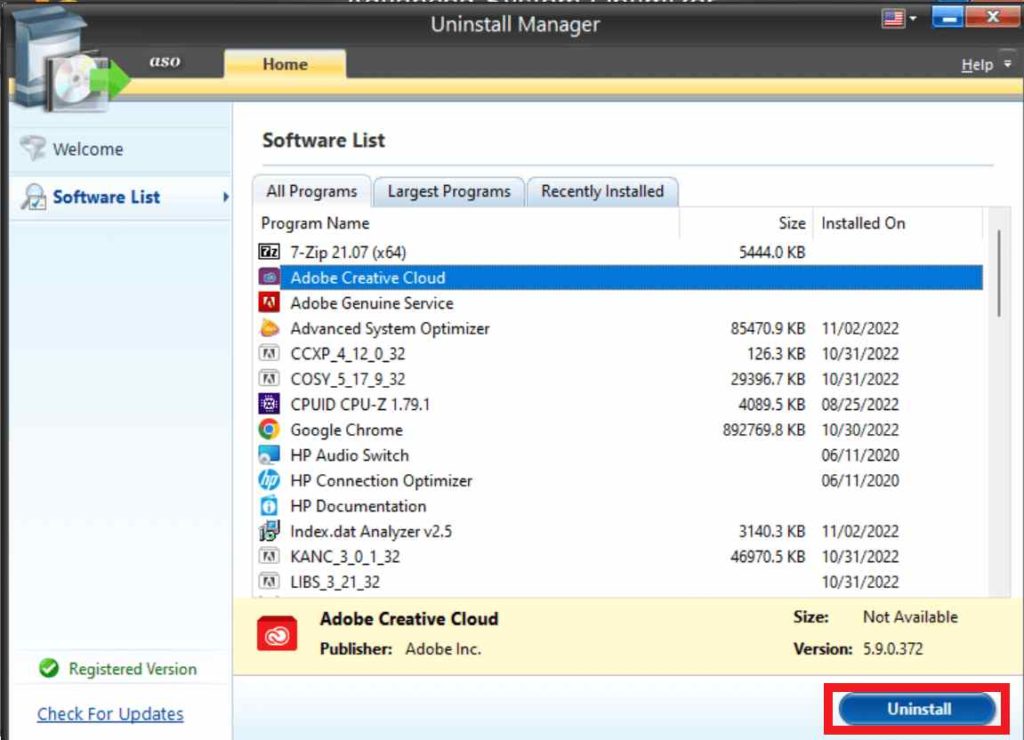The image size is (1024, 740).
Task: Click the green Registered Version checkmark icon
Action: pyautogui.click(x=49, y=668)
